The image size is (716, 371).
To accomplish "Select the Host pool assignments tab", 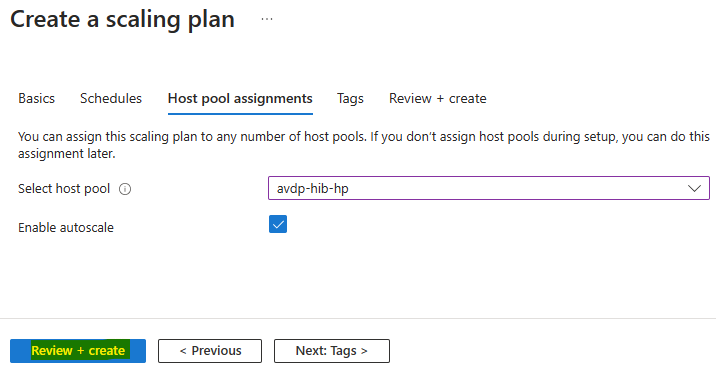I will pos(240,98).
